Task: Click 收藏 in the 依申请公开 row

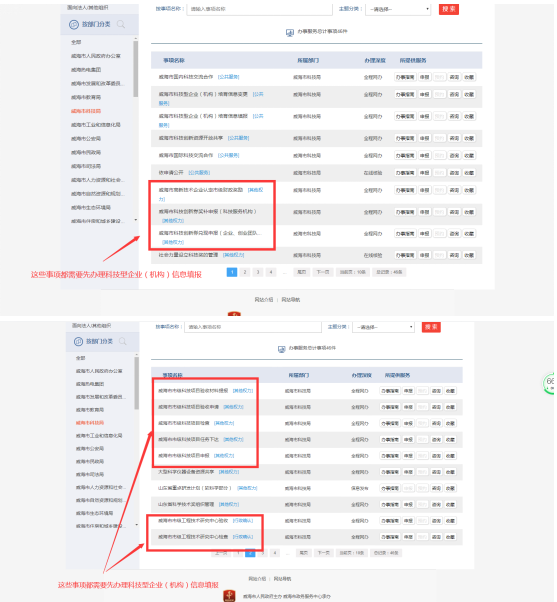Action: (469, 173)
